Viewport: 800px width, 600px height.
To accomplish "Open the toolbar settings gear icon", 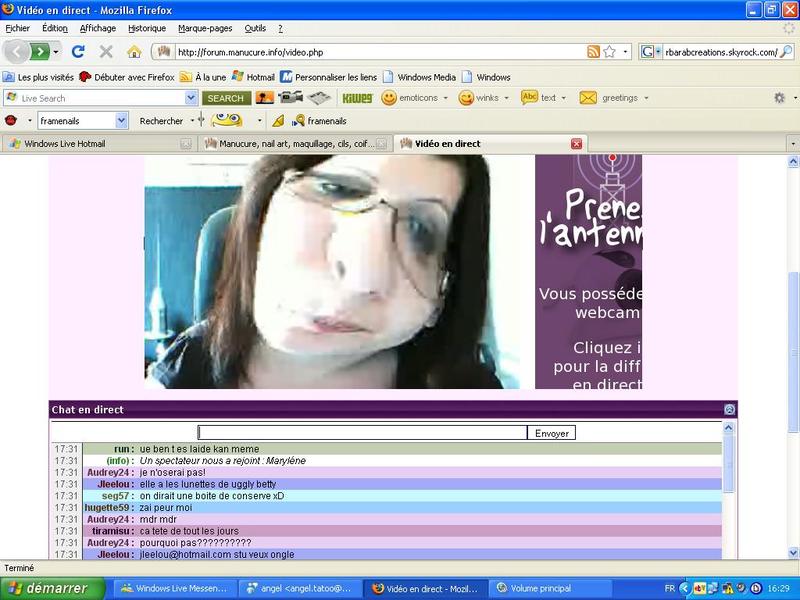I will coord(779,98).
